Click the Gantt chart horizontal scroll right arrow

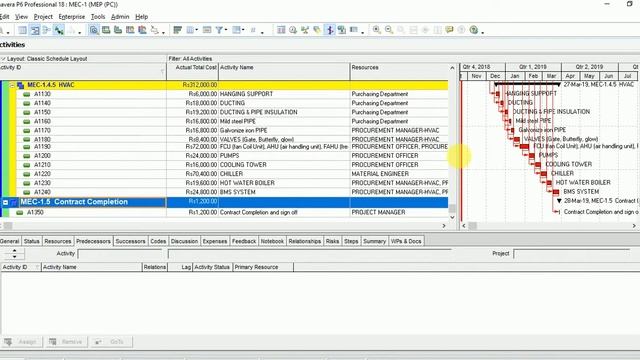634,226
